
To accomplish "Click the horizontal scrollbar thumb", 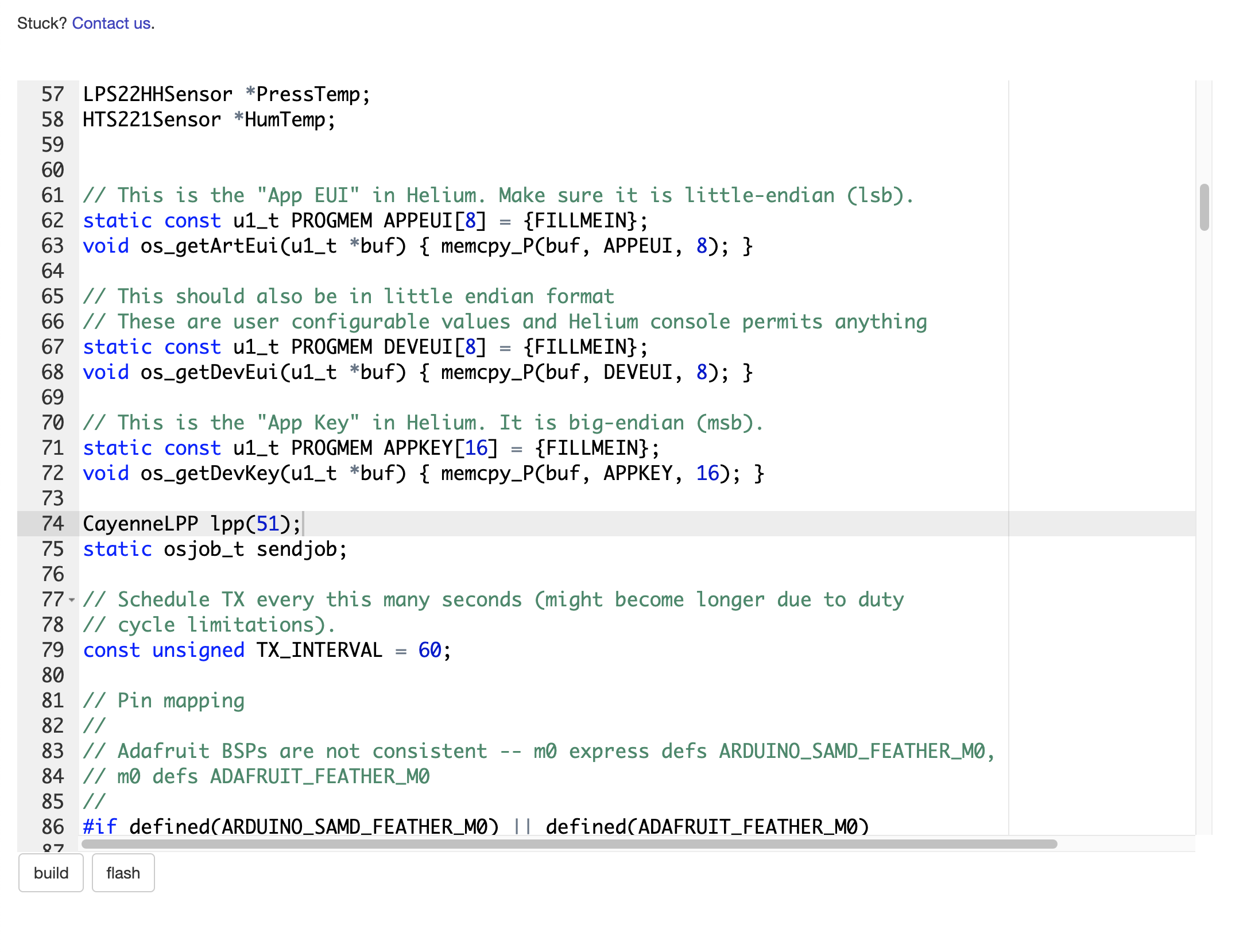I will (568, 844).
